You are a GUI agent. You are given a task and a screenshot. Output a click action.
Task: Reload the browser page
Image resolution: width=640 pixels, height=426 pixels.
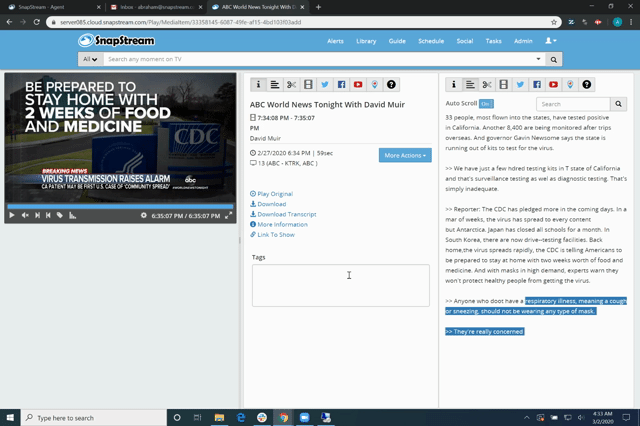pyautogui.click(x=36, y=22)
